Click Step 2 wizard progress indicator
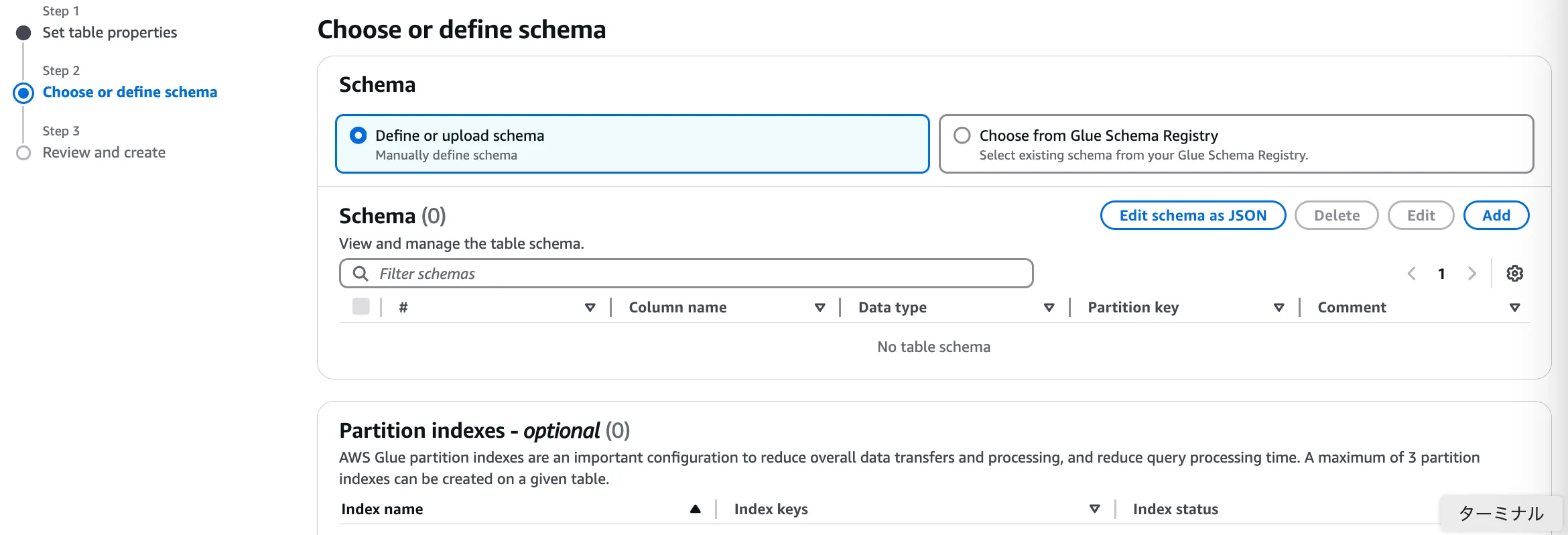Viewport: 1568px width, 535px height. coord(23,93)
